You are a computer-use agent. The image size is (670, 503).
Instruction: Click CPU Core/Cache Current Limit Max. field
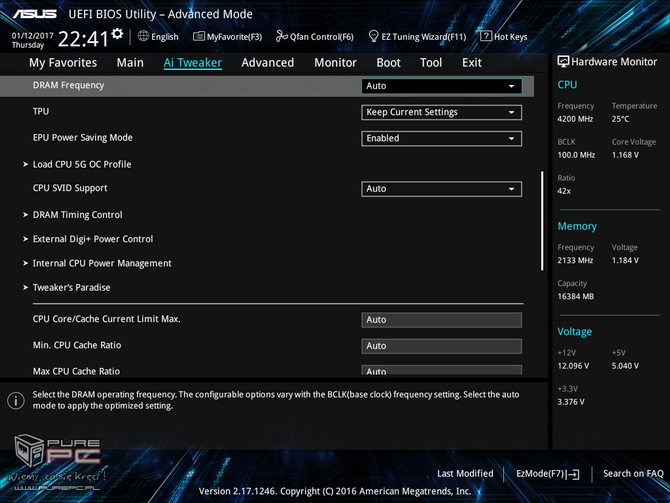click(441, 320)
